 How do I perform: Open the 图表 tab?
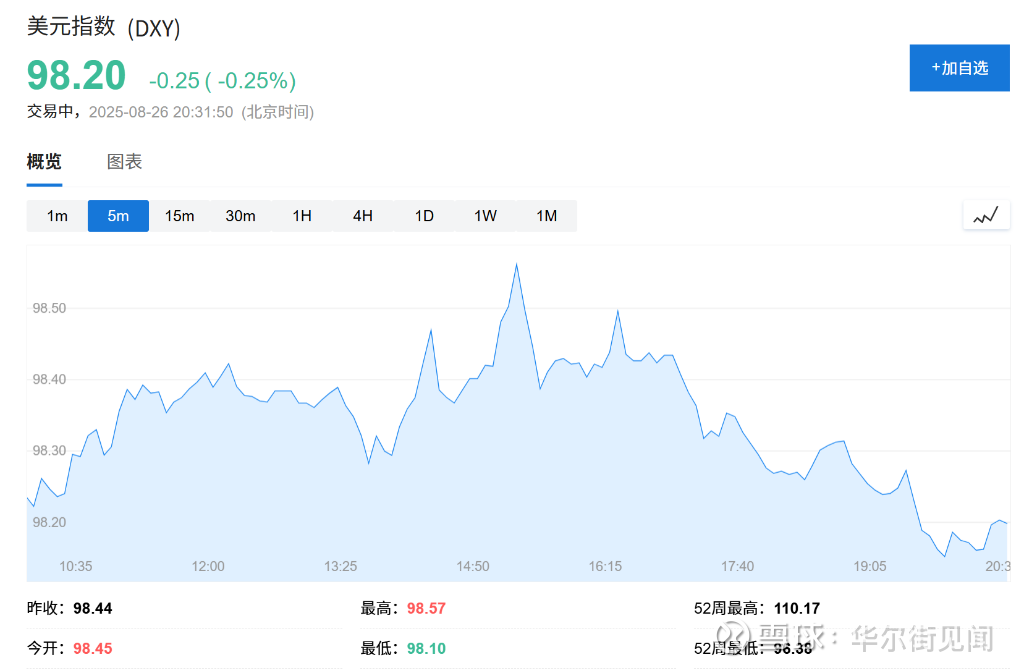125,162
